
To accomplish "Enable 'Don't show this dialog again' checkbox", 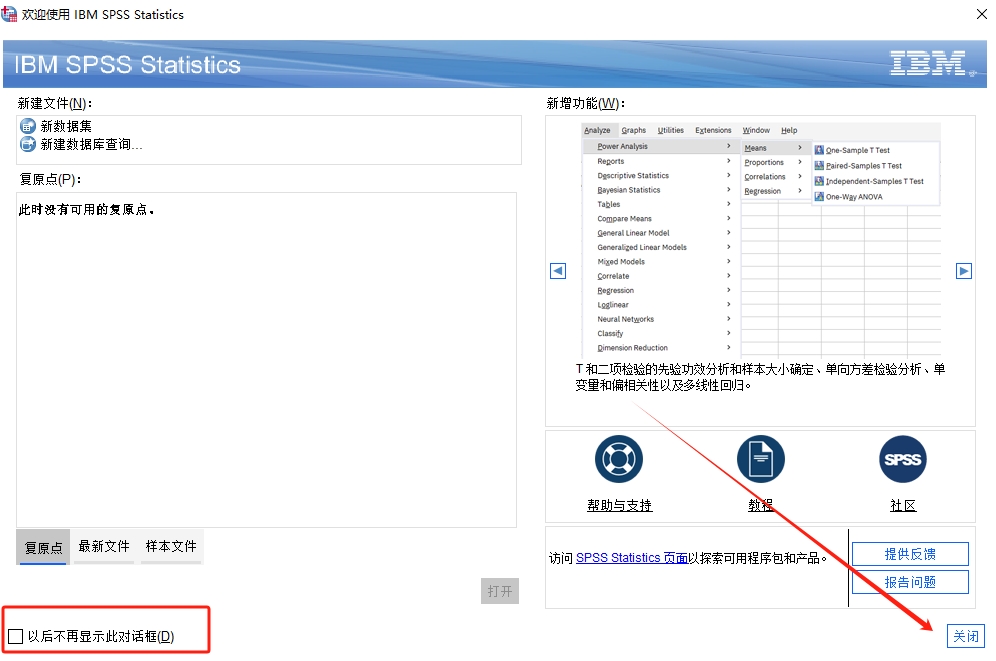I will tap(16, 636).
